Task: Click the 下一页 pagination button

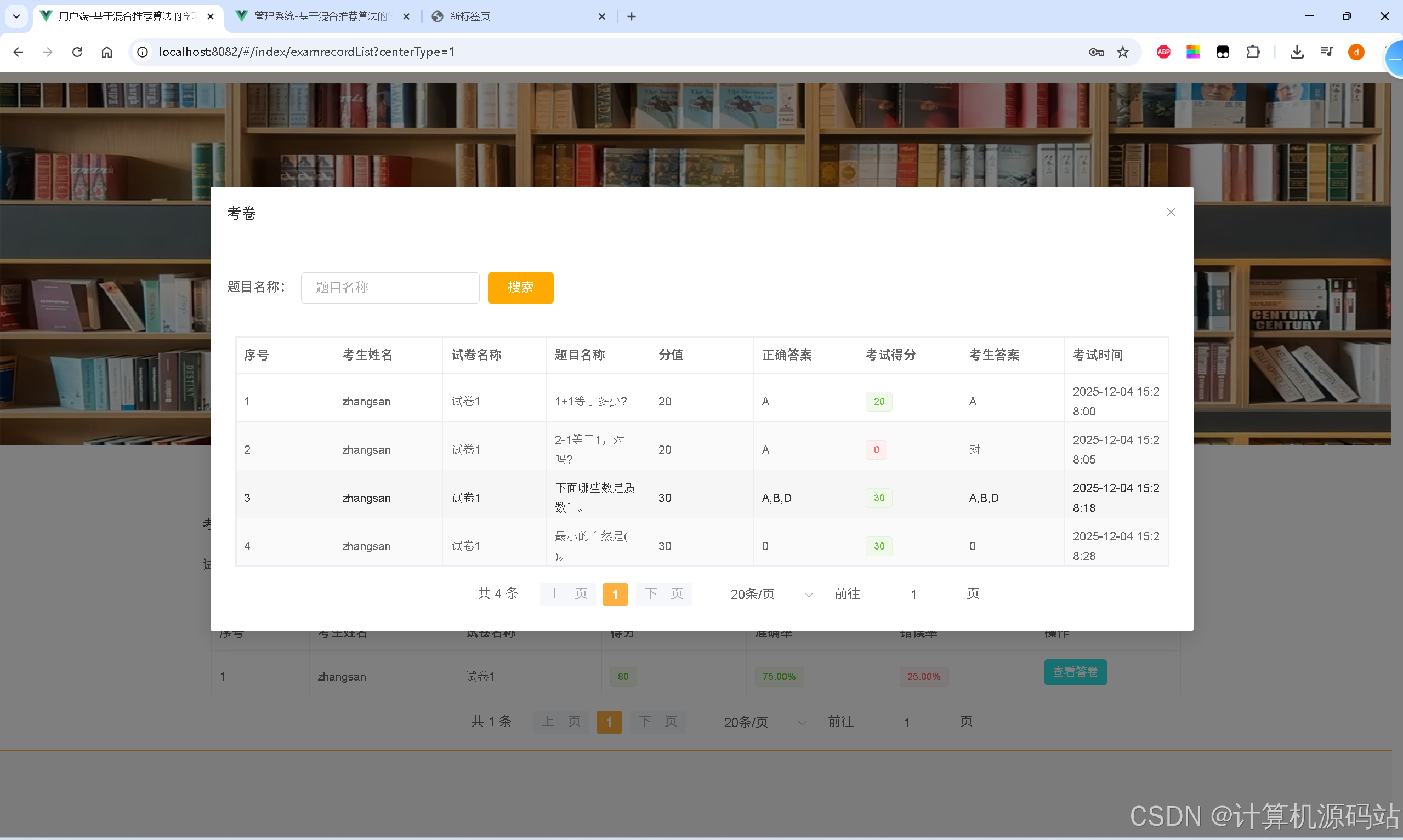Action: [x=663, y=595]
